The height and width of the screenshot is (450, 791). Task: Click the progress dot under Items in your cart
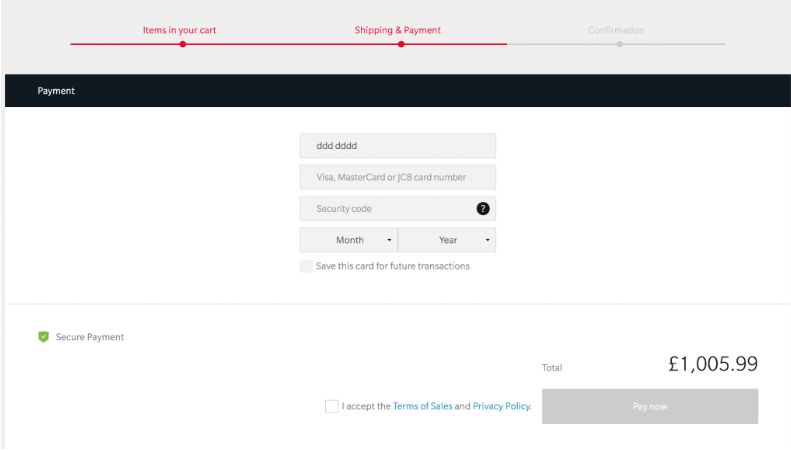[x=183, y=44]
